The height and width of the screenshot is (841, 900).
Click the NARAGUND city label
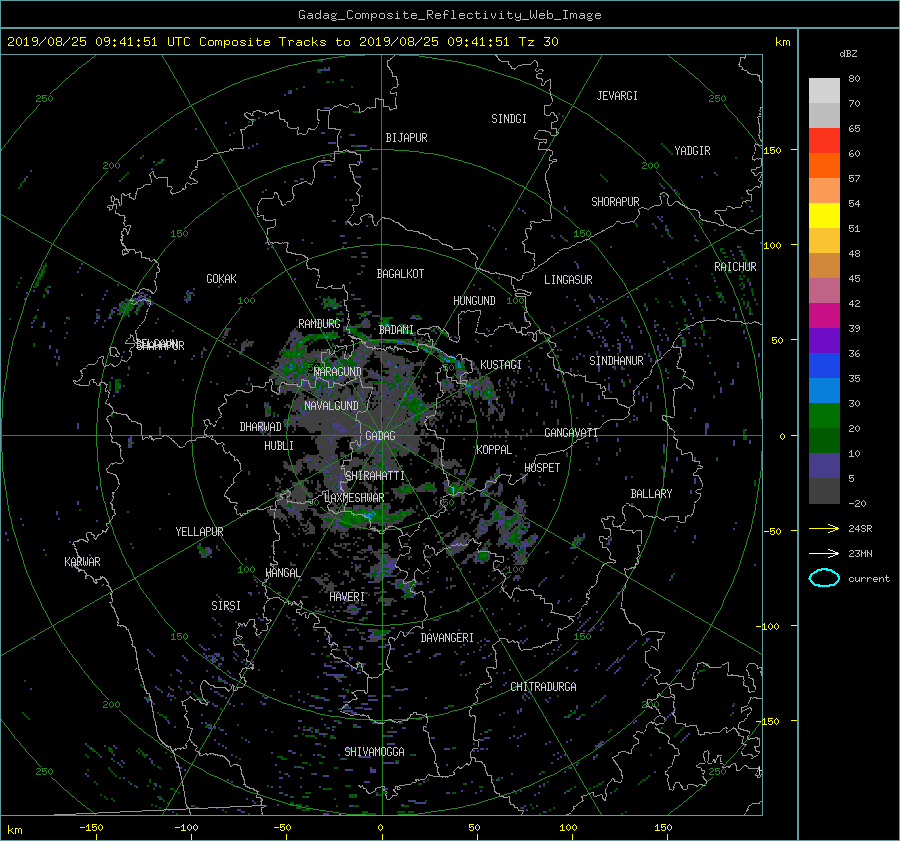point(338,372)
